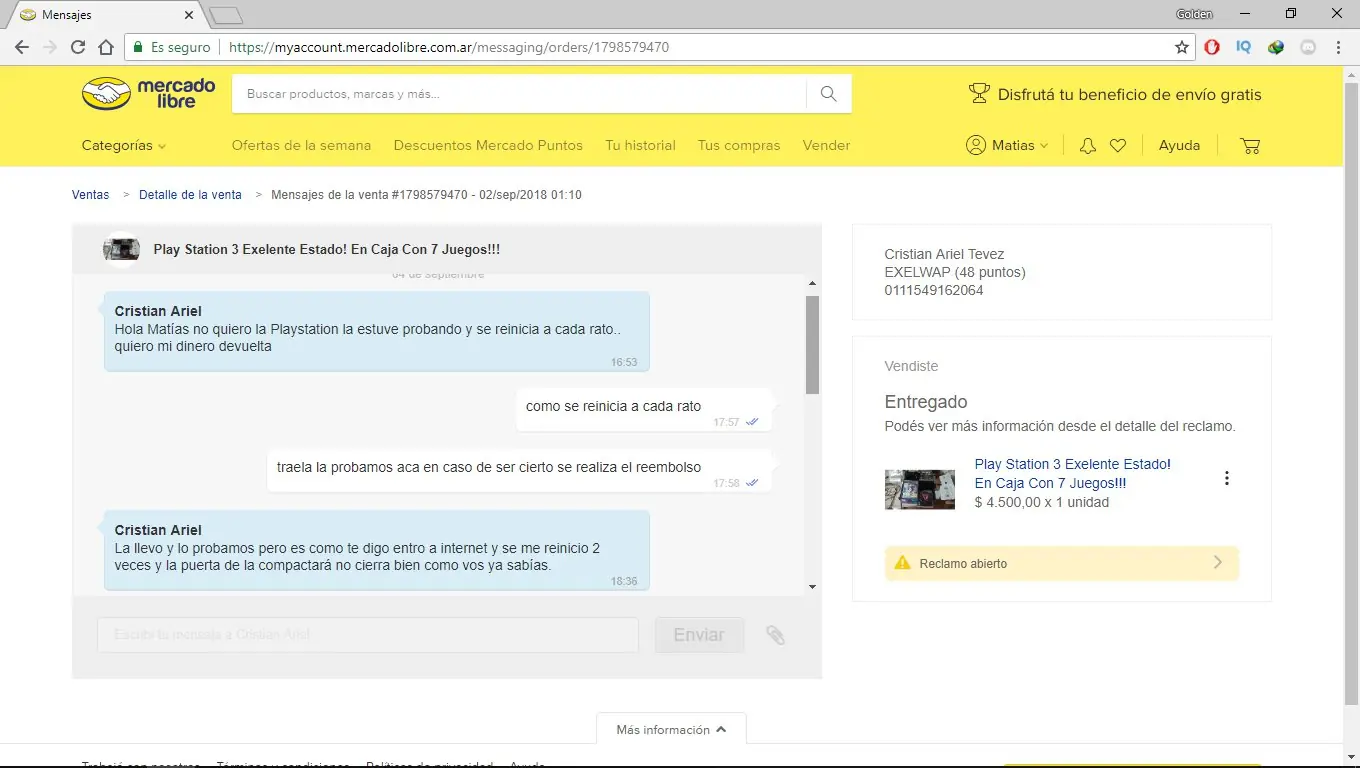The width and height of the screenshot is (1360, 768).
Task: Click browser forward arrow
Action: coord(50,47)
